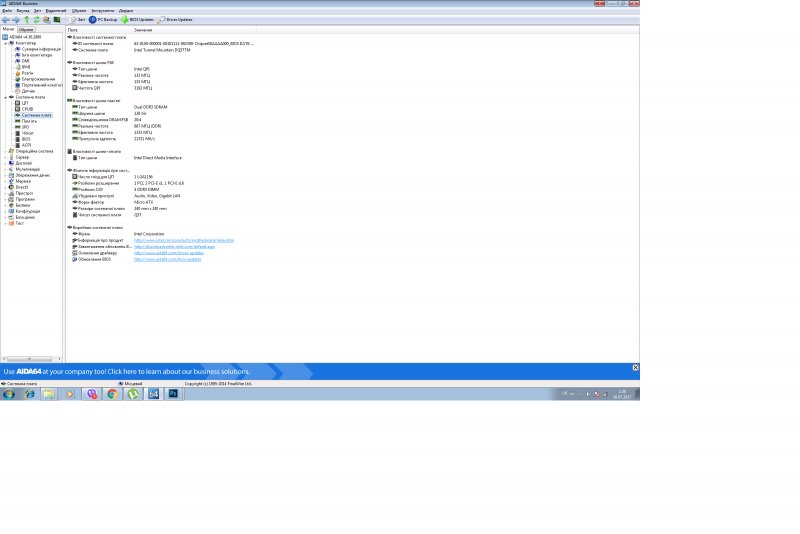Expand the Операційна система tree node
Viewport: 800px width, 534px height.
click(x=4, y=151)
